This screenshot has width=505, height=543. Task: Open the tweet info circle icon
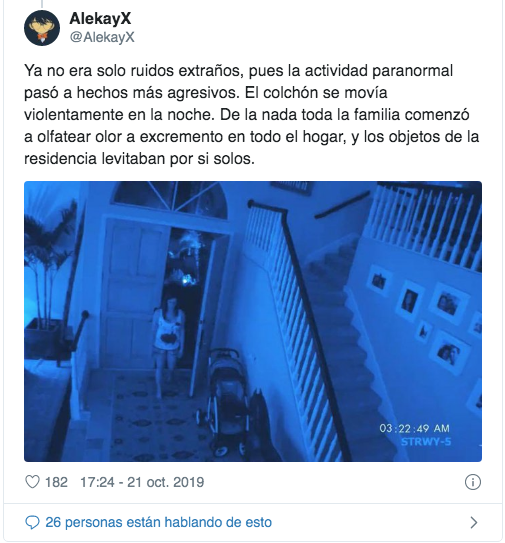(x=473, y=482)
